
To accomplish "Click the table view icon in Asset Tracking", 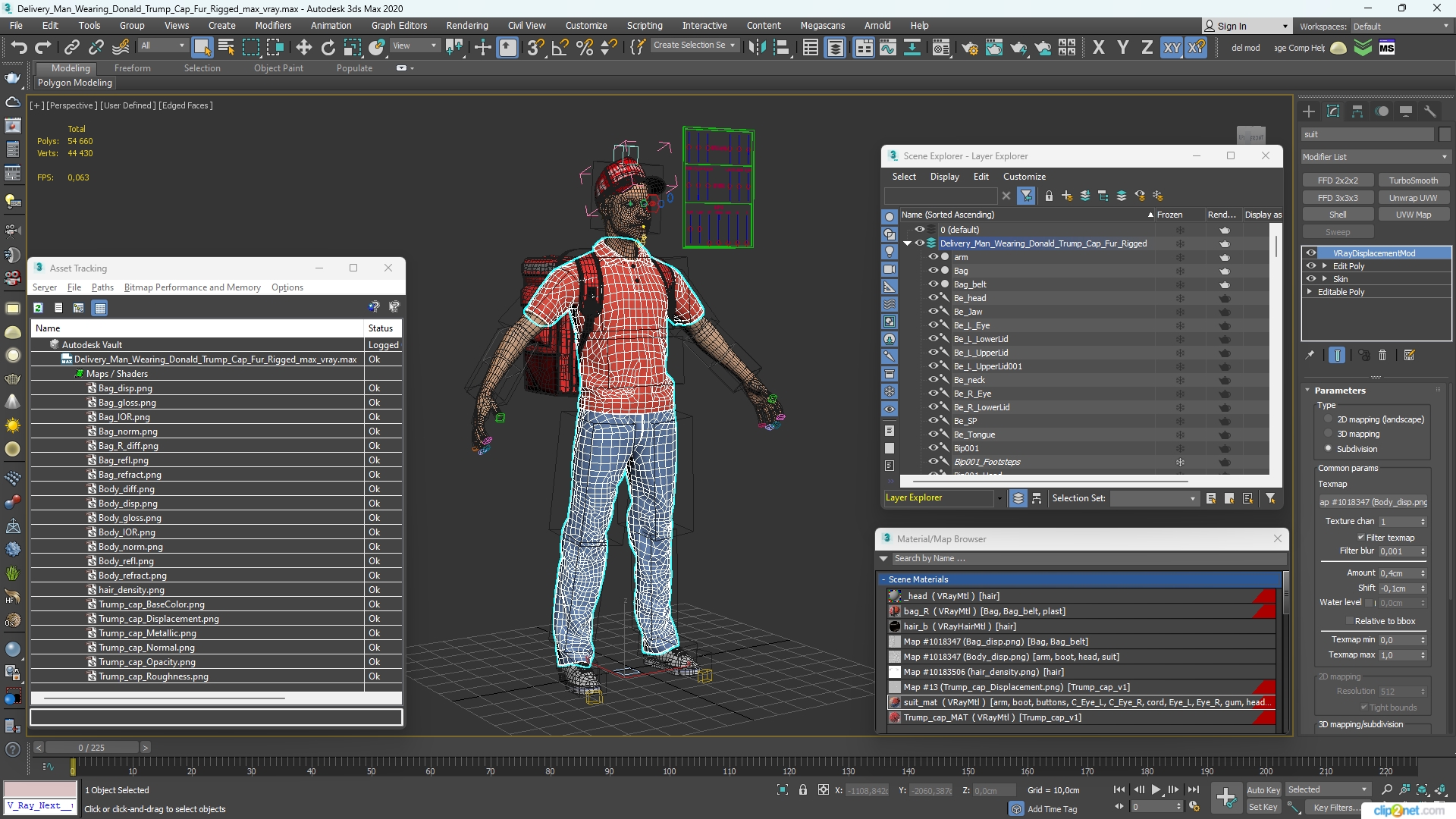I will (x=99, y=307).
